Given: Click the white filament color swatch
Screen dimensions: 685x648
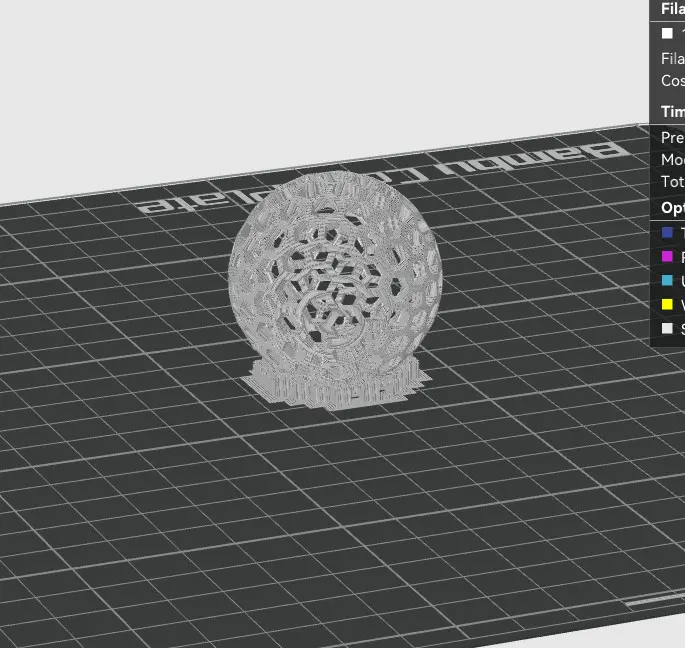Looking at the screenshot, I should (667, 33).
